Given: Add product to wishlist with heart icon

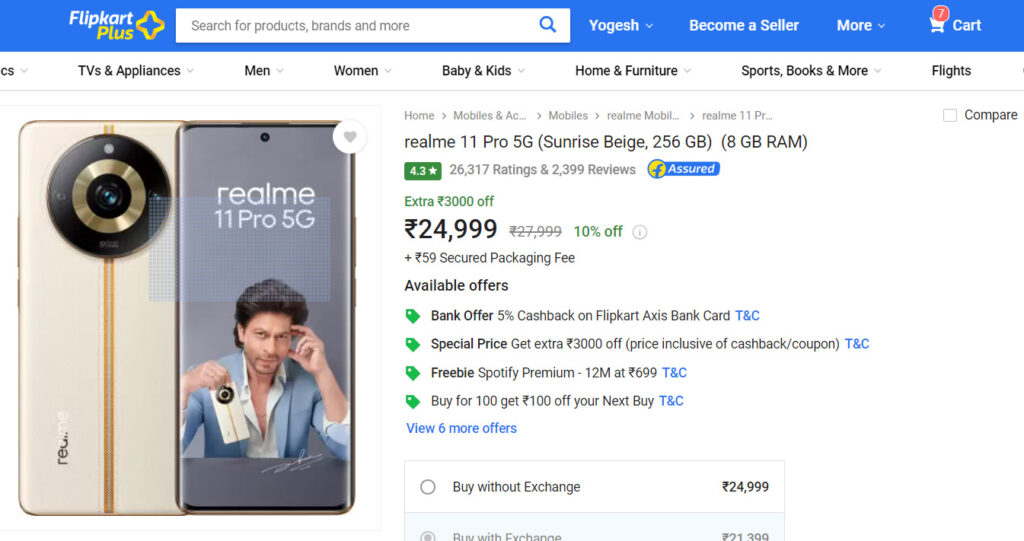Looking at the screenshot, I should pyautogui.click(x=350, y=137).
